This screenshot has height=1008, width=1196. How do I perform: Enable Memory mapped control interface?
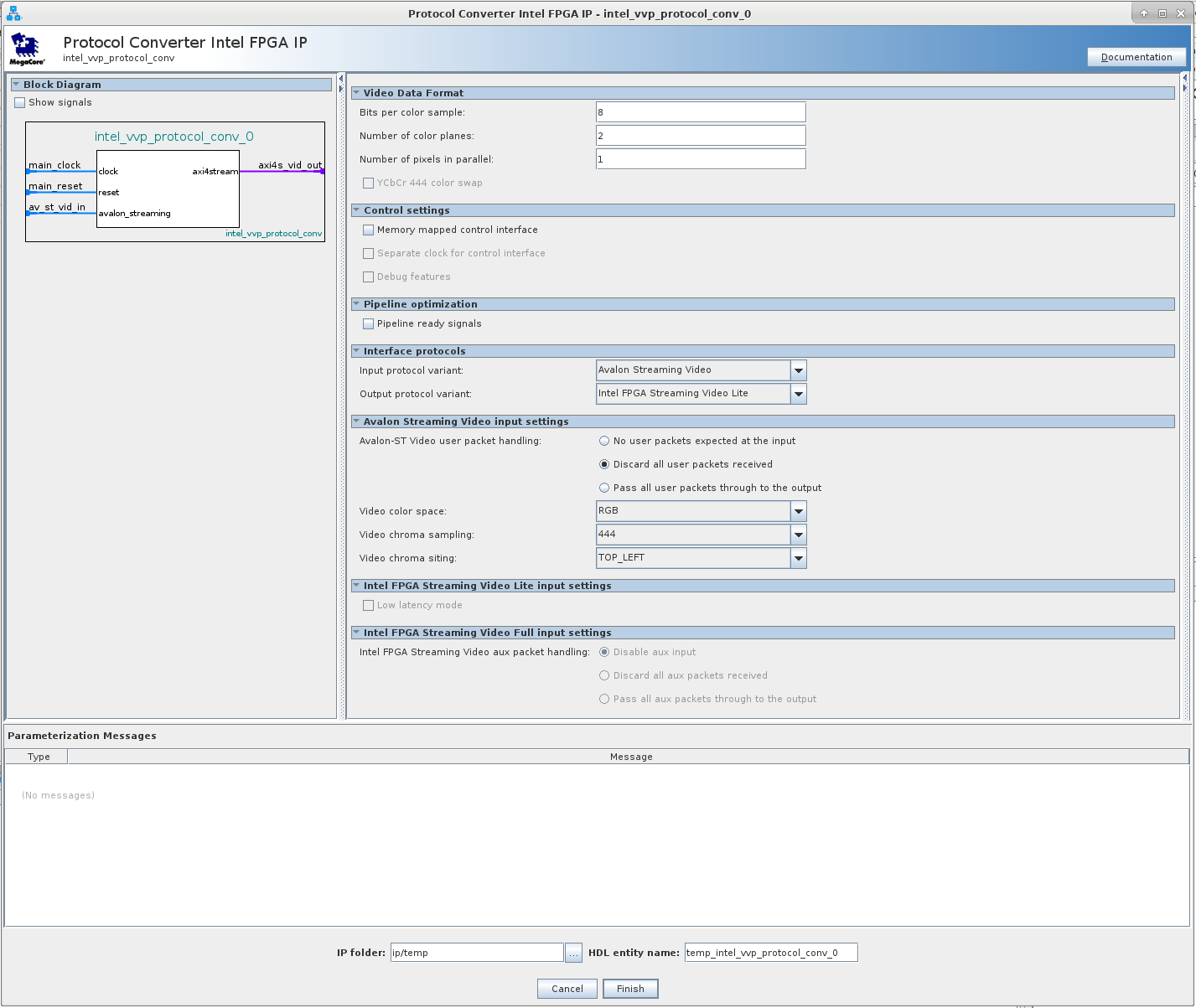368,230
